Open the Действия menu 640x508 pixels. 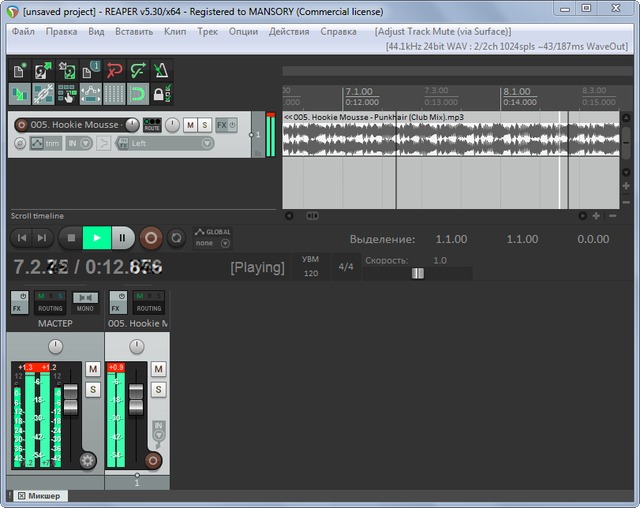tap(289, 31)
